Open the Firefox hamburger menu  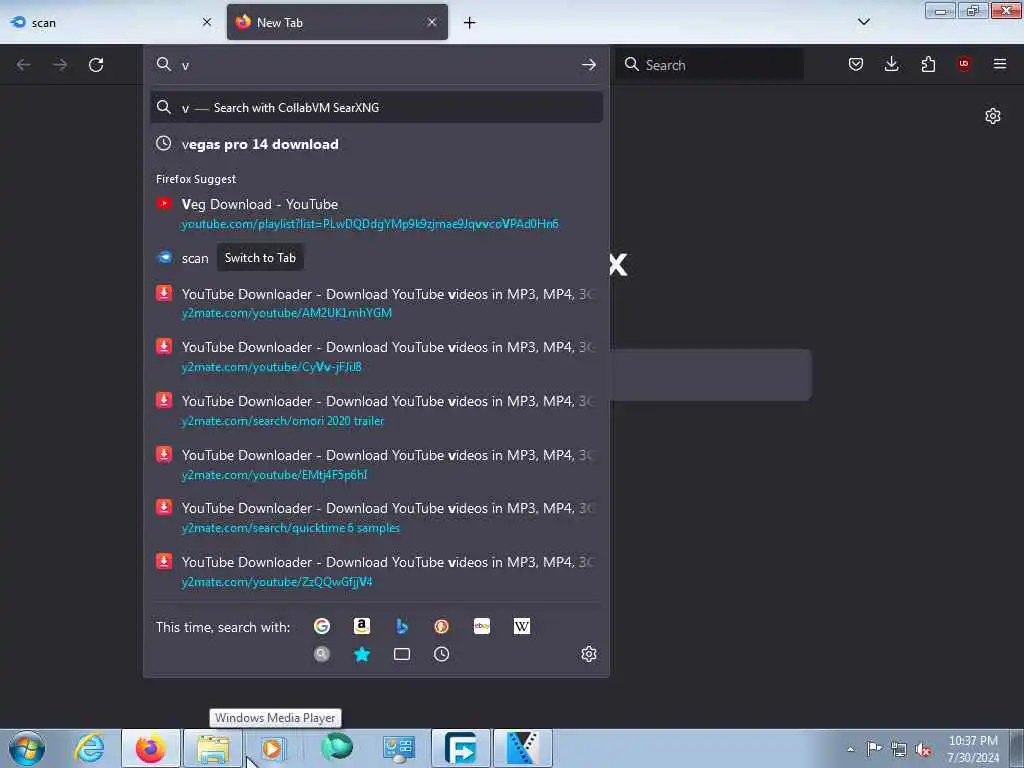pyautogui.click(x=1000, y=64)
